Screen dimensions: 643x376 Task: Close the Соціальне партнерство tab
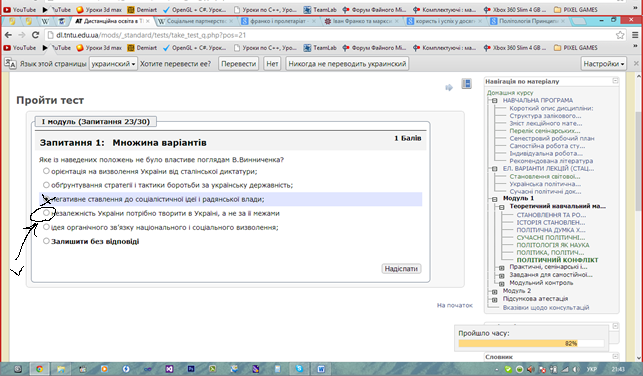pyautogui.click(x=231, y=21)
